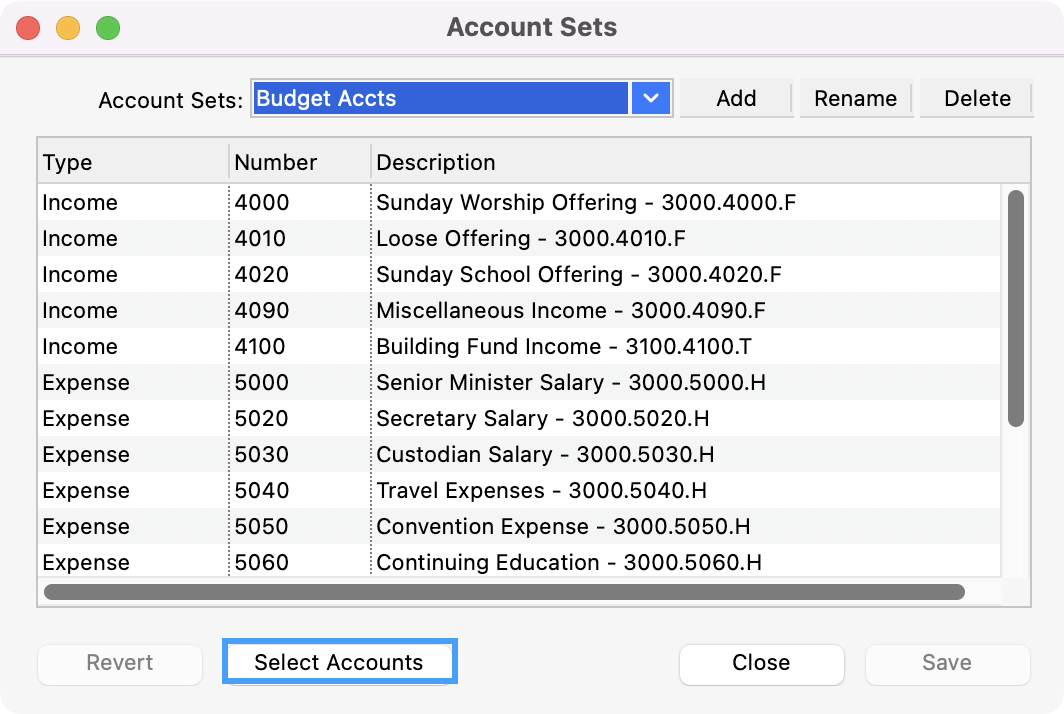Highlight the Custodian Salary expense row
Image resolution: width=1064 pixels, height=714 pixels.
click(x=544, y=455)
